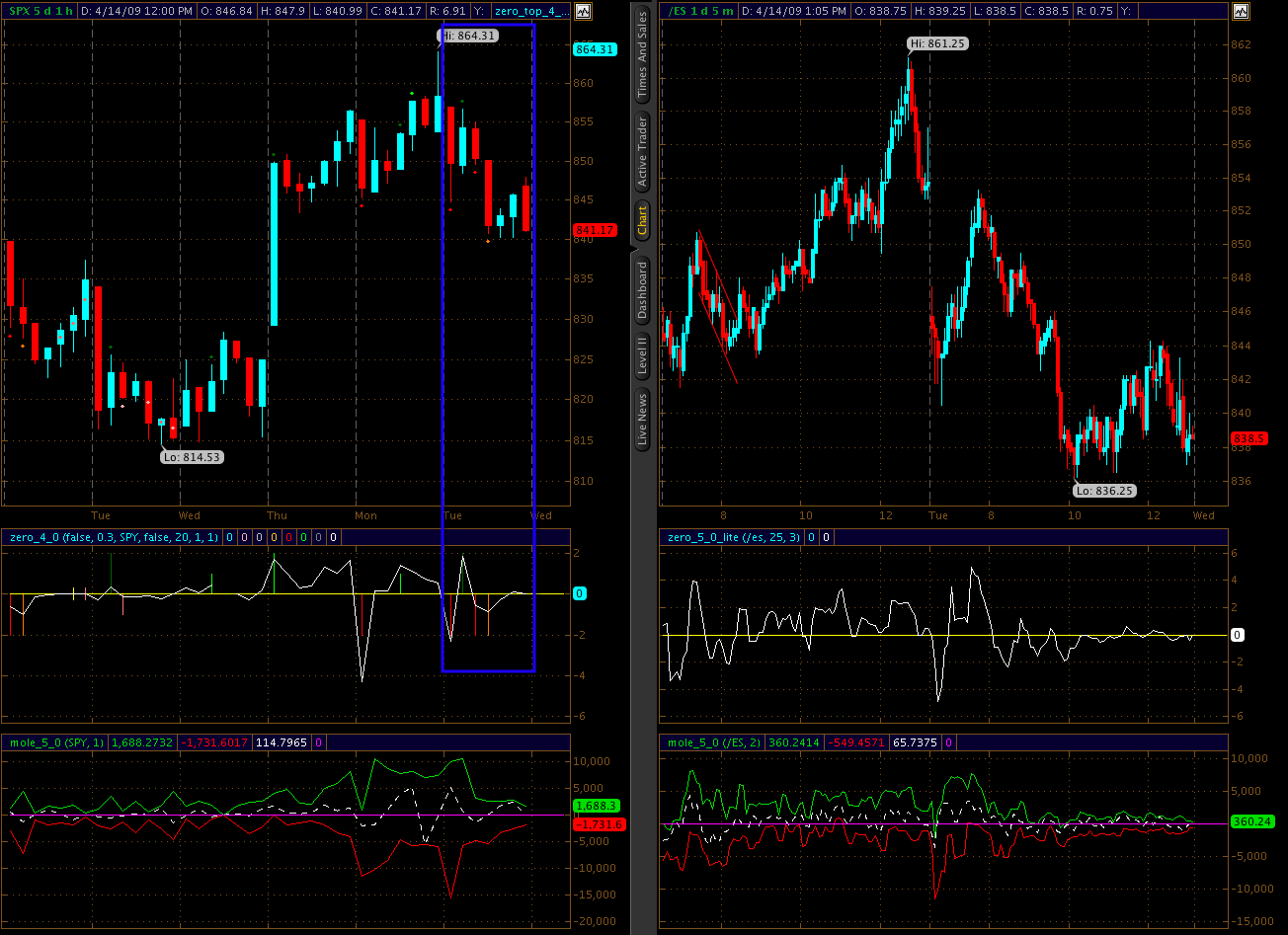Click the green 1,688.3 value label
Viewport: 1288px width, 935px height.
coord(595,806)
